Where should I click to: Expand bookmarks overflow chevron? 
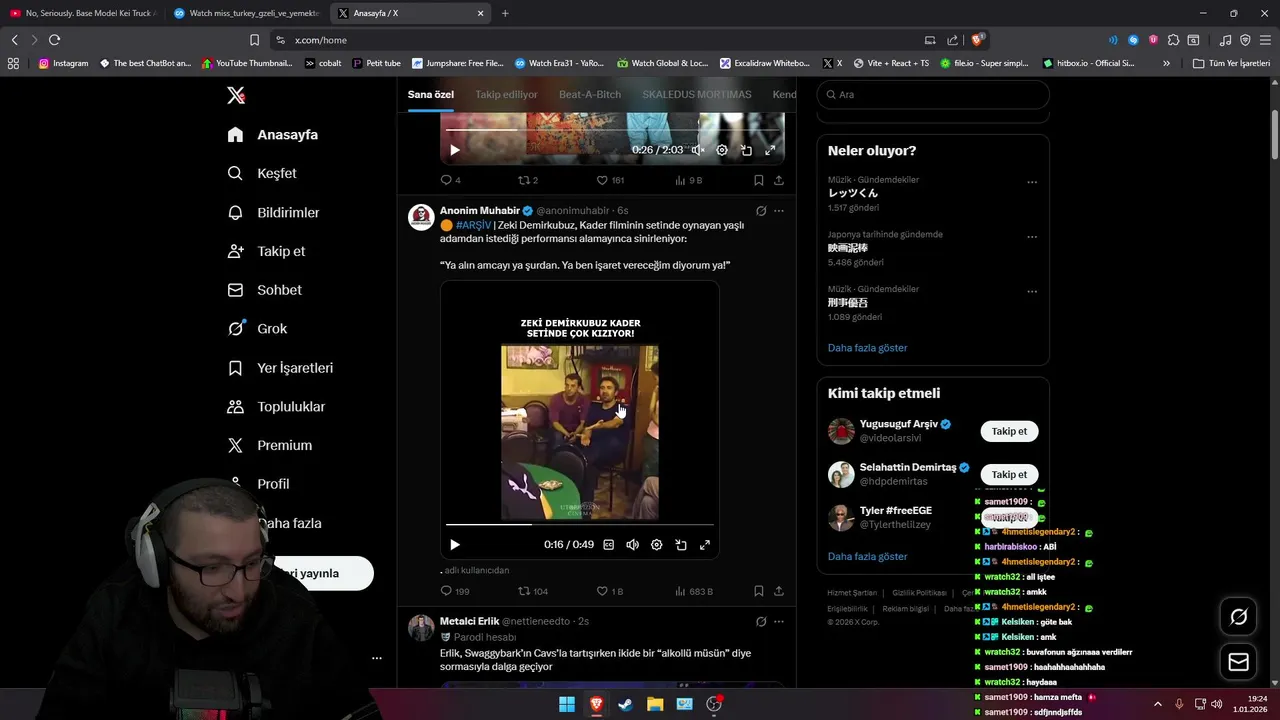point(1166,63)
